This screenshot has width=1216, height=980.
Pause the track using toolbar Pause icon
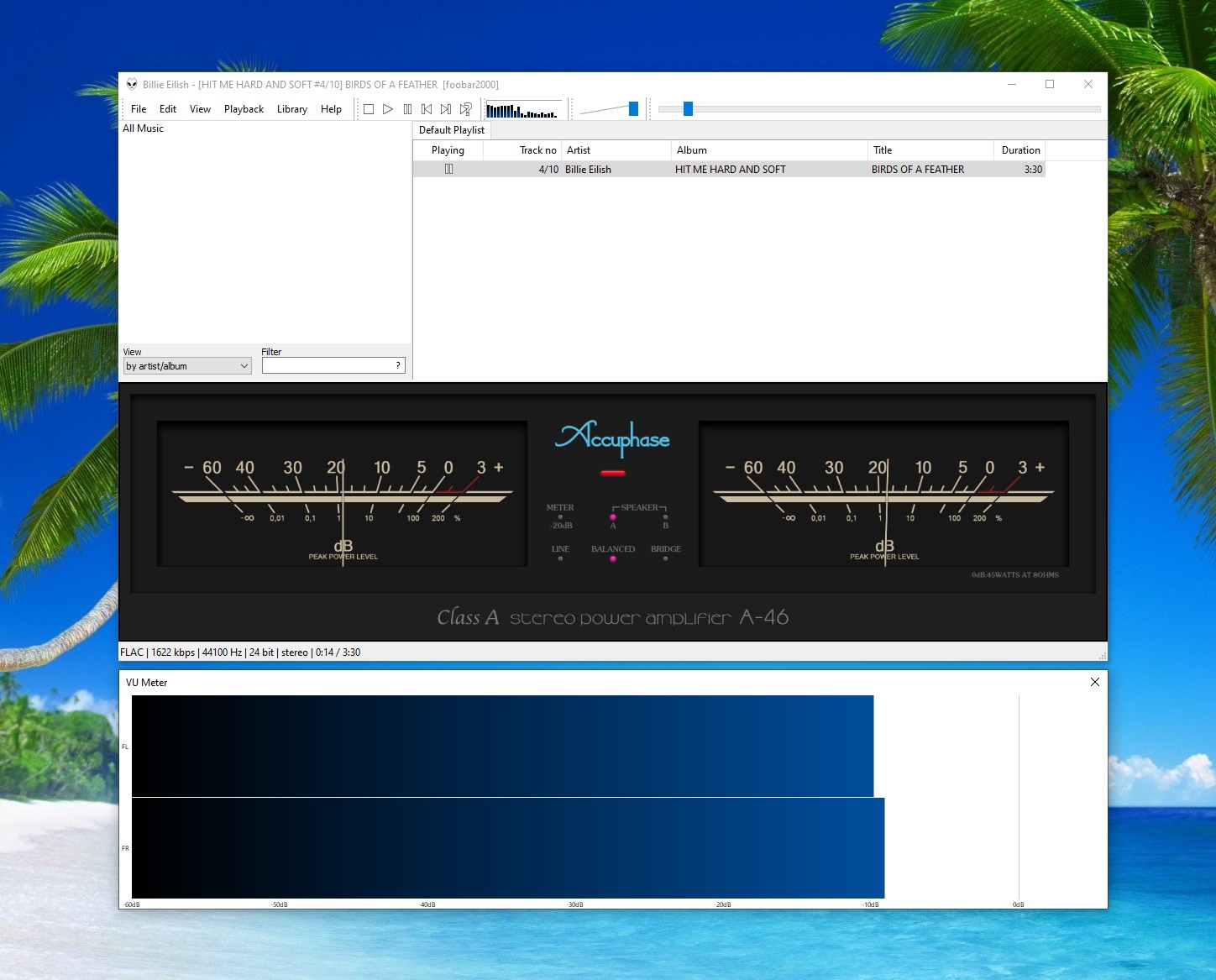(x=407, y=109)
